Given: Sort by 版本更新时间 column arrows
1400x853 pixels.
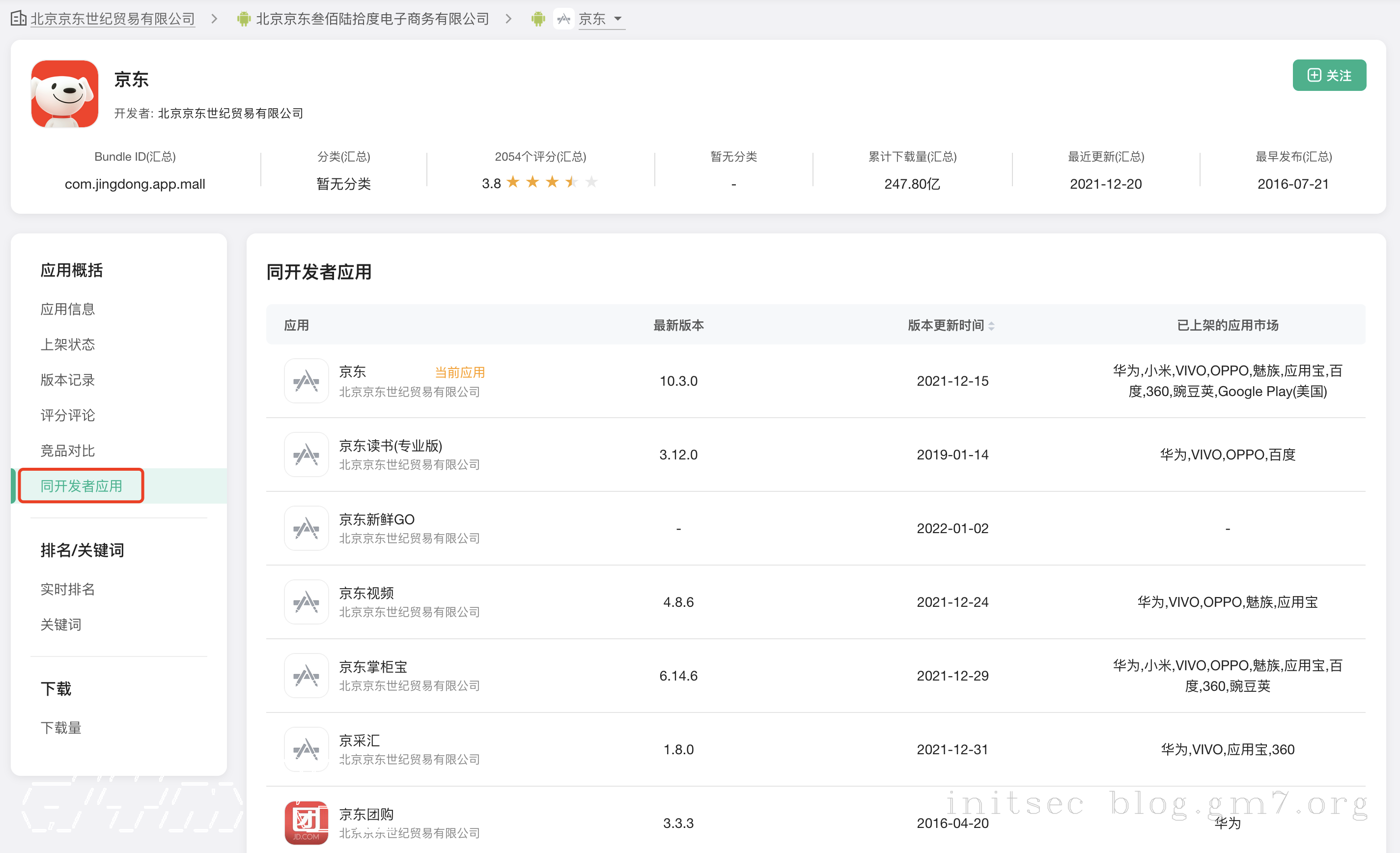Looking at the screenshot, I should [x=991, y=326].
